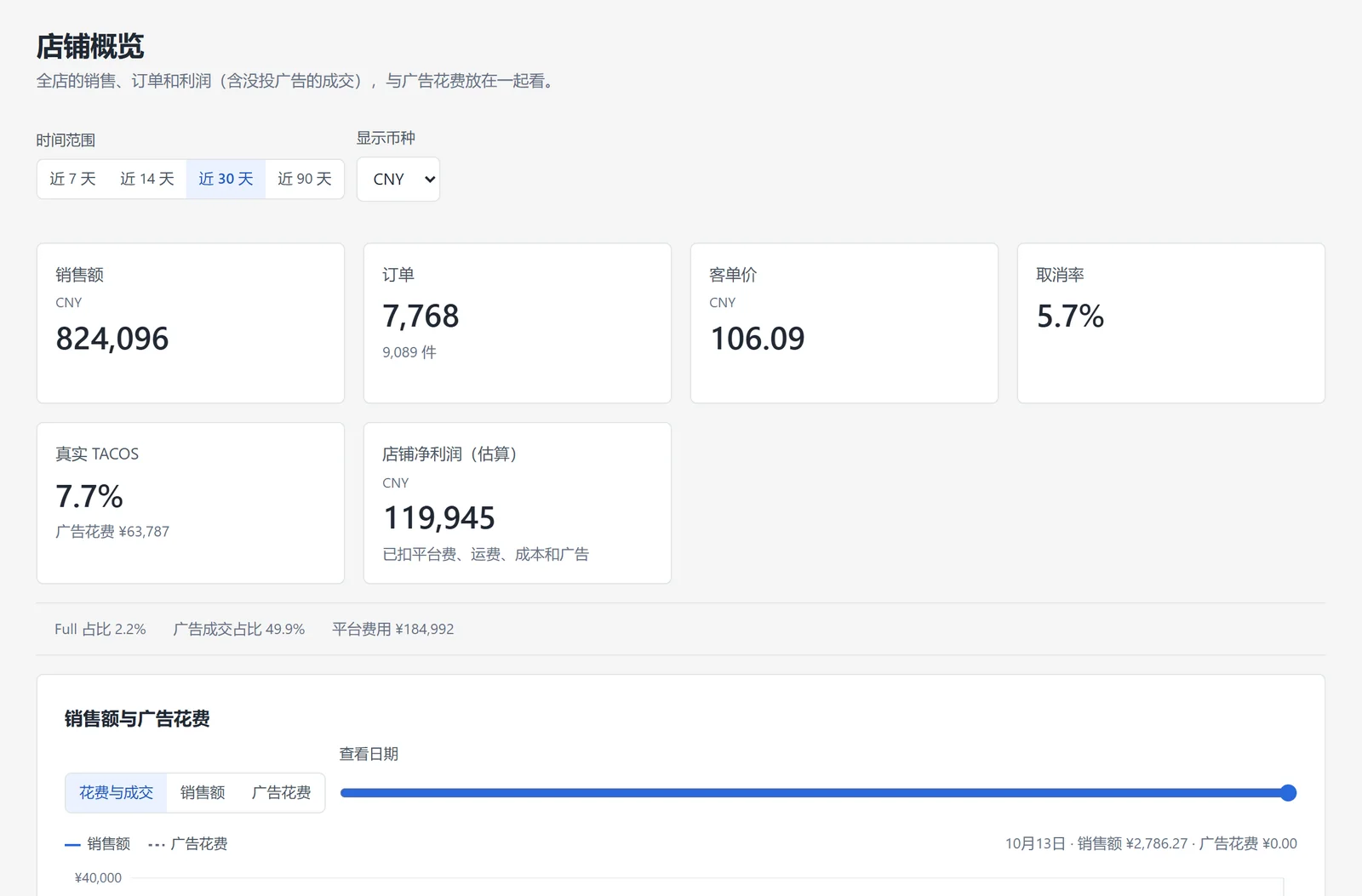Click the 广告成交占比 49.9% stat

tap(239, 630)
